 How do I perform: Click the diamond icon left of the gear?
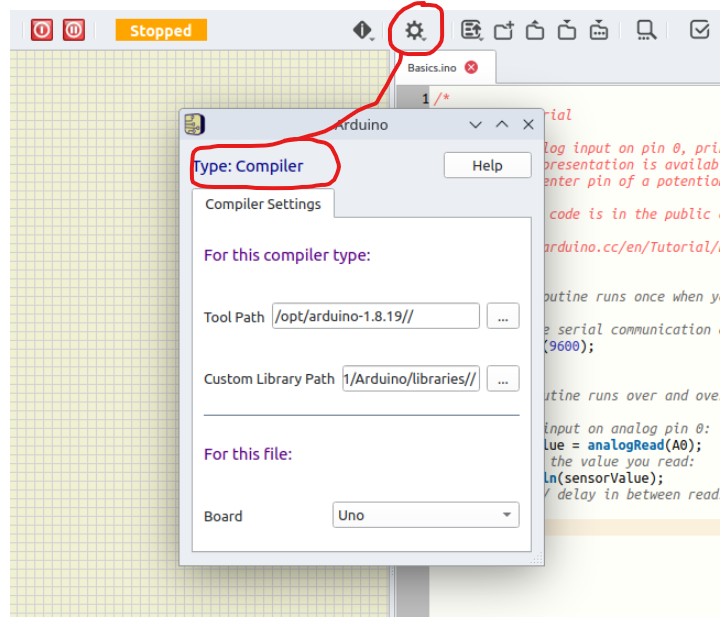[363, 30]
